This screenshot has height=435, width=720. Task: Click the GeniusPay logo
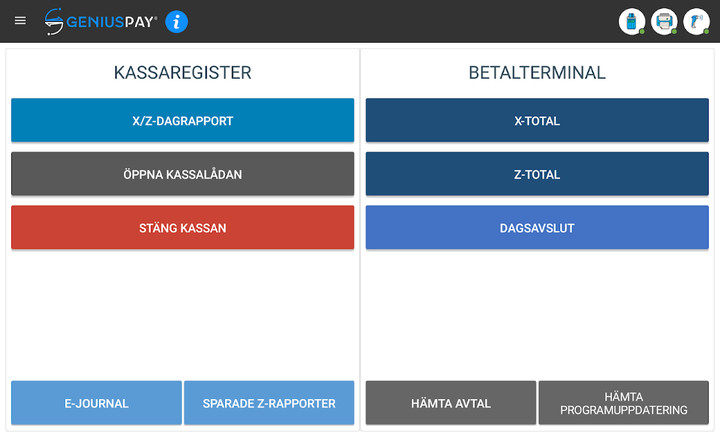coord(101,21)
